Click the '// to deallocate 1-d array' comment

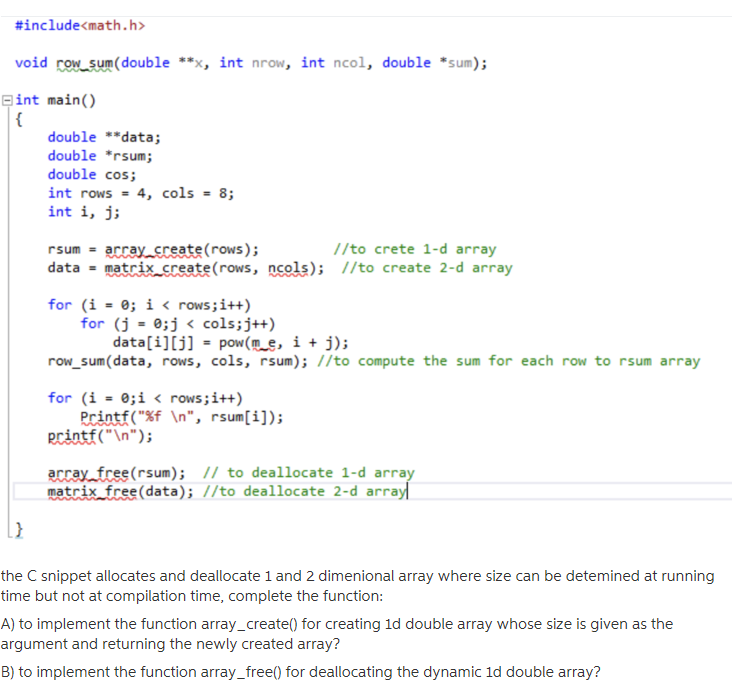309,473
